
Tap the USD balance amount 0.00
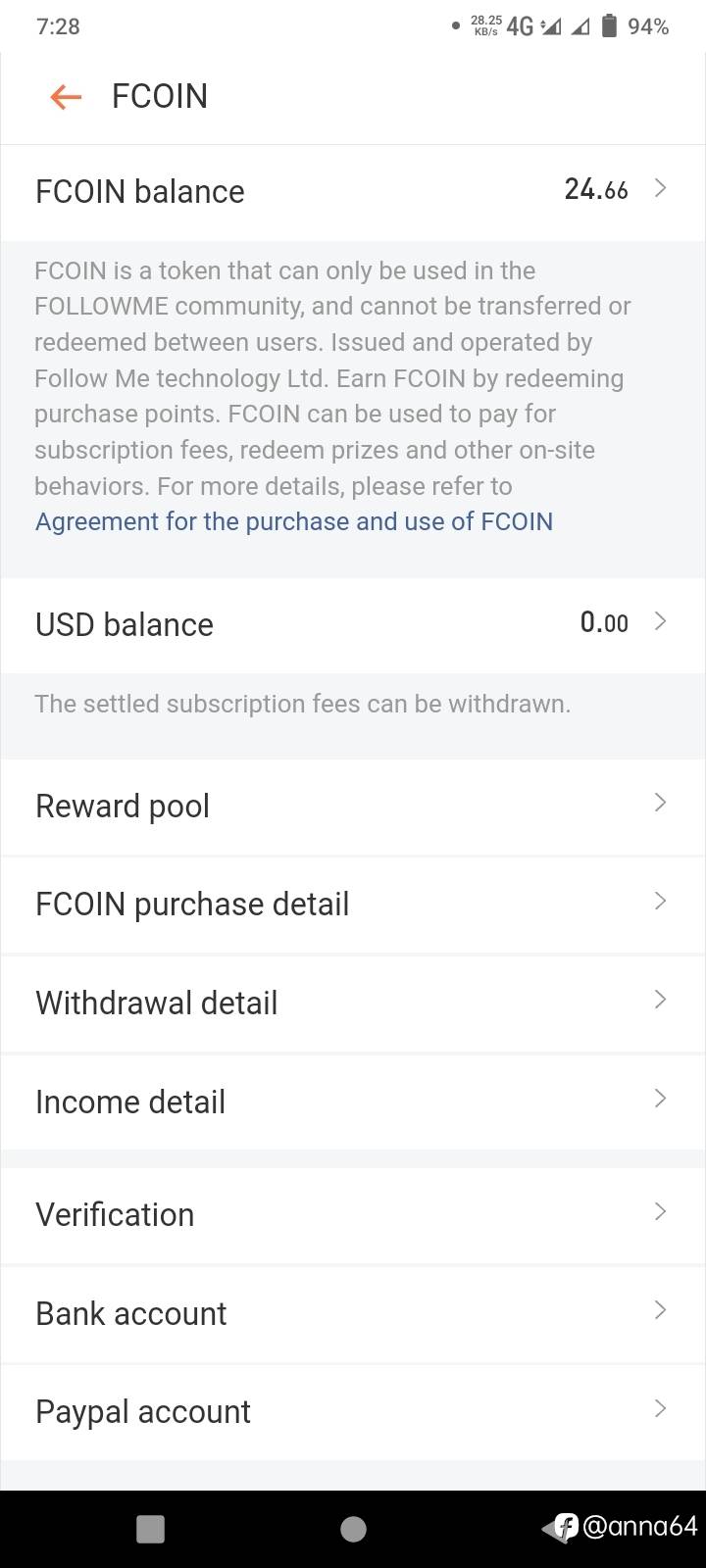tap(604, 622)
